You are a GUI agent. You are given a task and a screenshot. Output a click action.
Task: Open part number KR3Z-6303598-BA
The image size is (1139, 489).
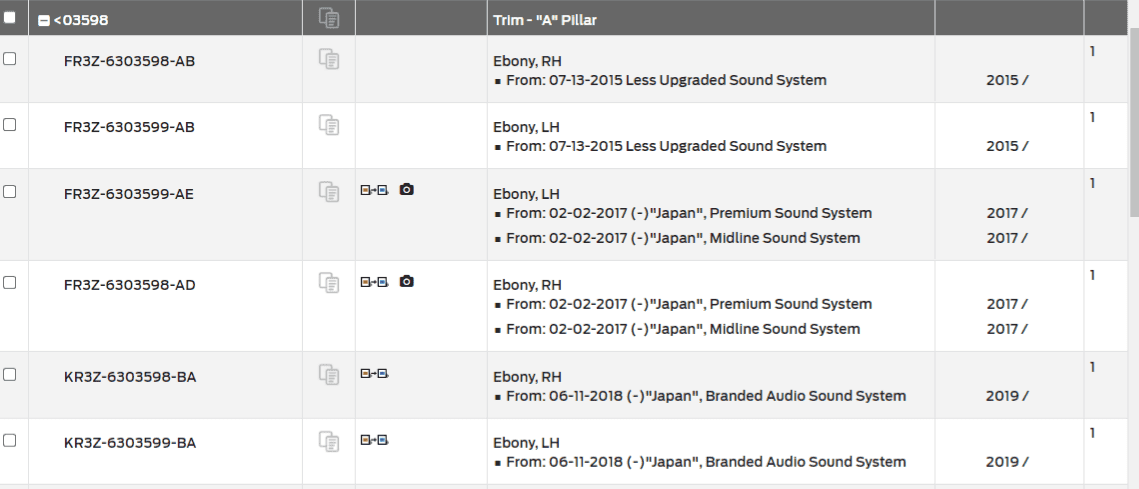[x=130, y=377]
